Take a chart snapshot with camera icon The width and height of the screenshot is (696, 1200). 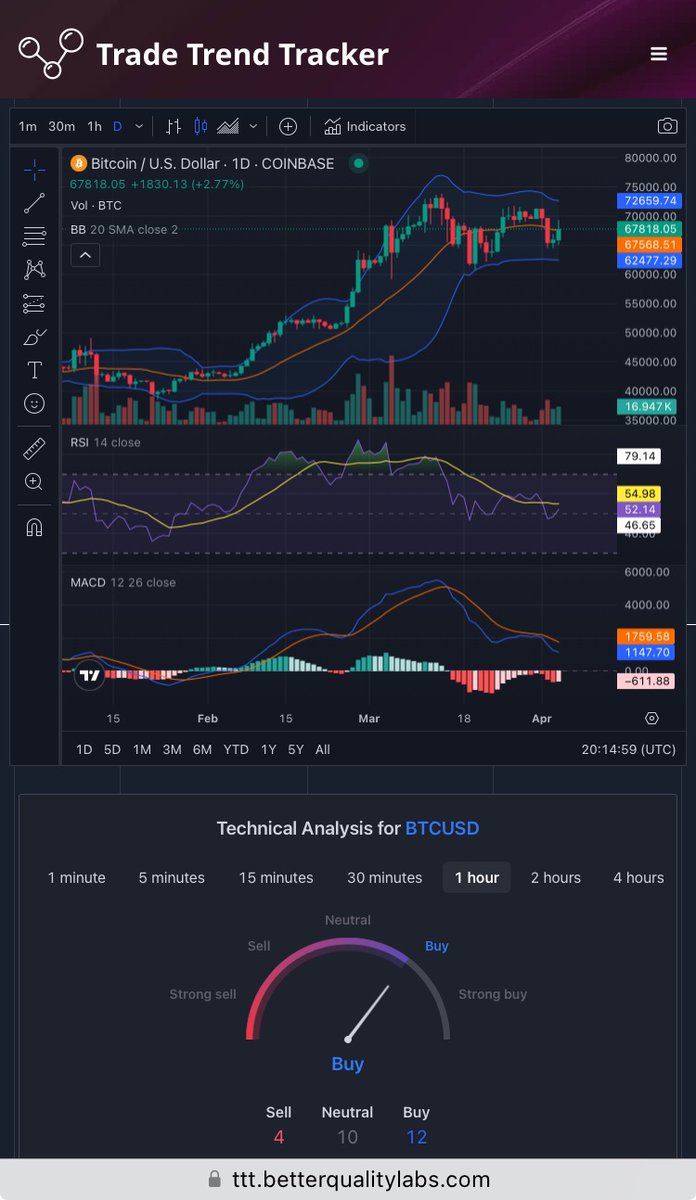point(667,126)
